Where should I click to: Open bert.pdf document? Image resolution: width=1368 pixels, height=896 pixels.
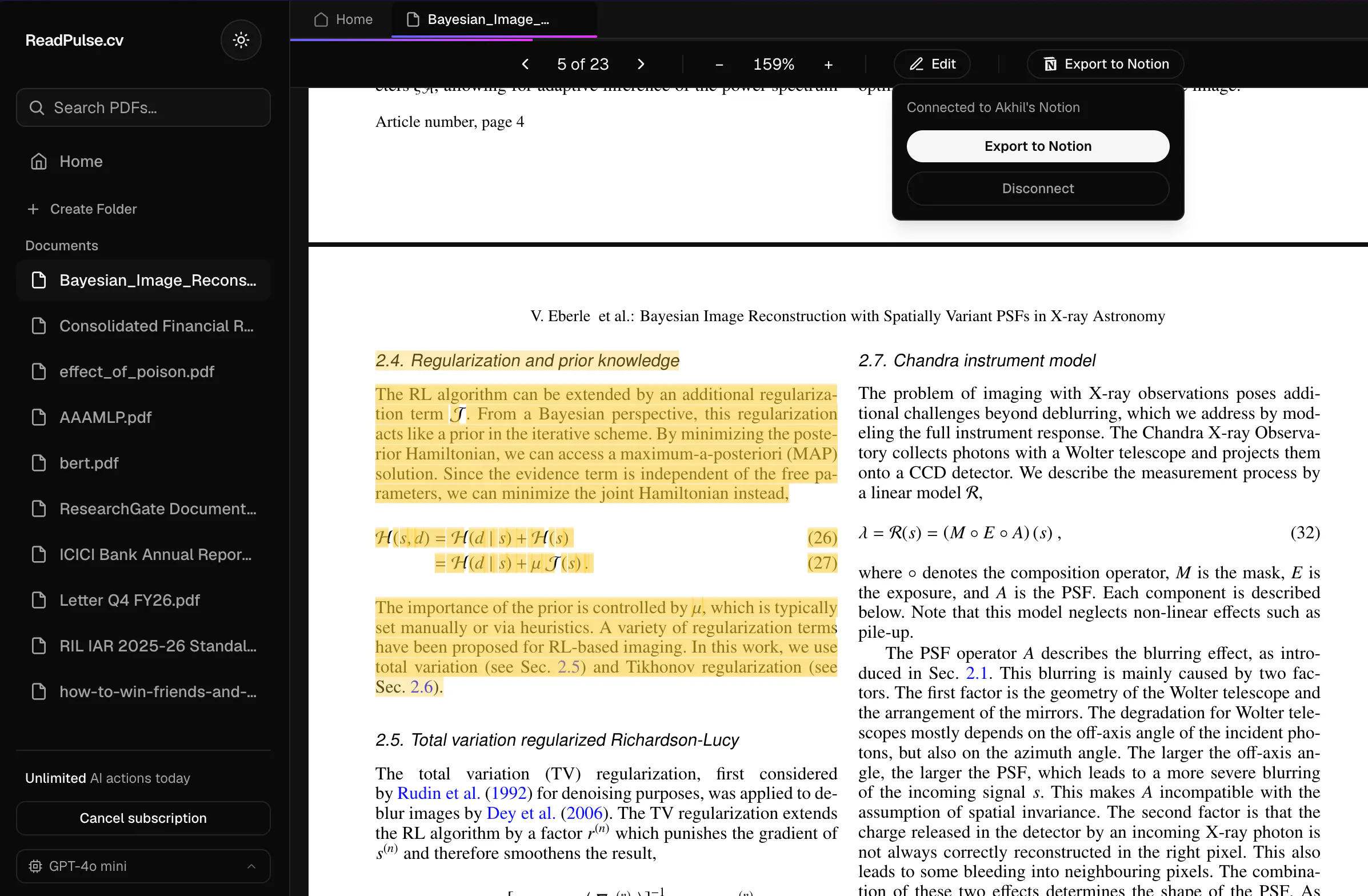[x=143, y=463]
